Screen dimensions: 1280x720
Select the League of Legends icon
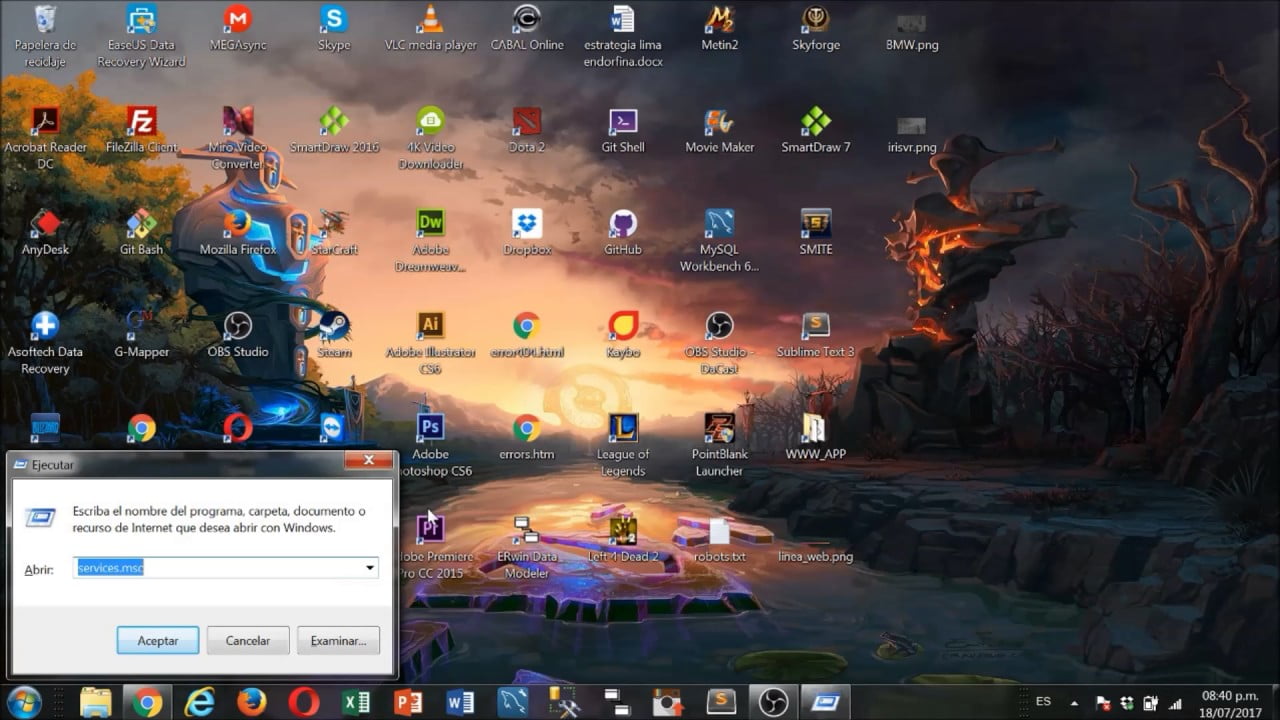pos(623,445)
